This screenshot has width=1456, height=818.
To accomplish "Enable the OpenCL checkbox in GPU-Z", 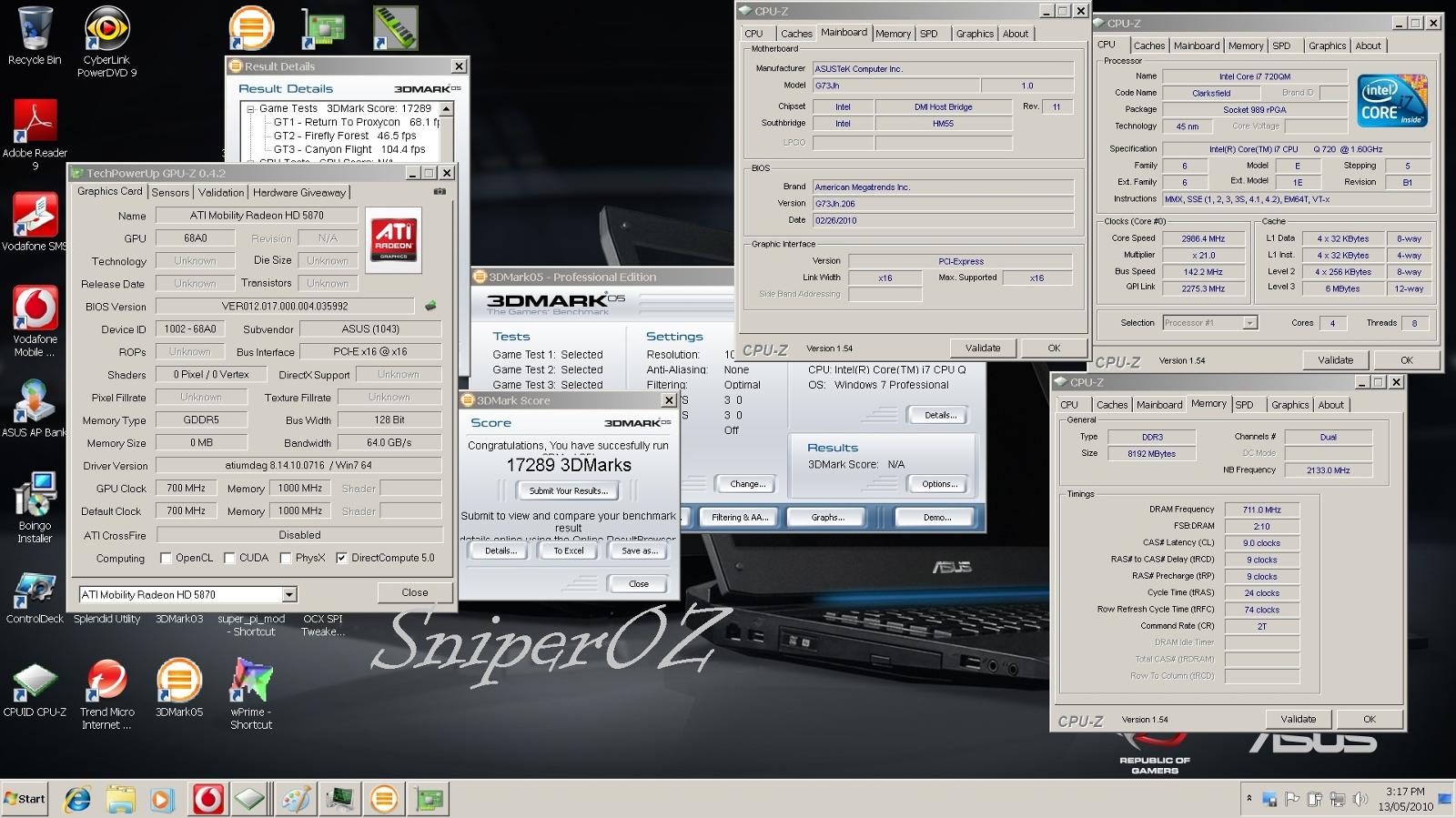I will [x=166, y=558].
